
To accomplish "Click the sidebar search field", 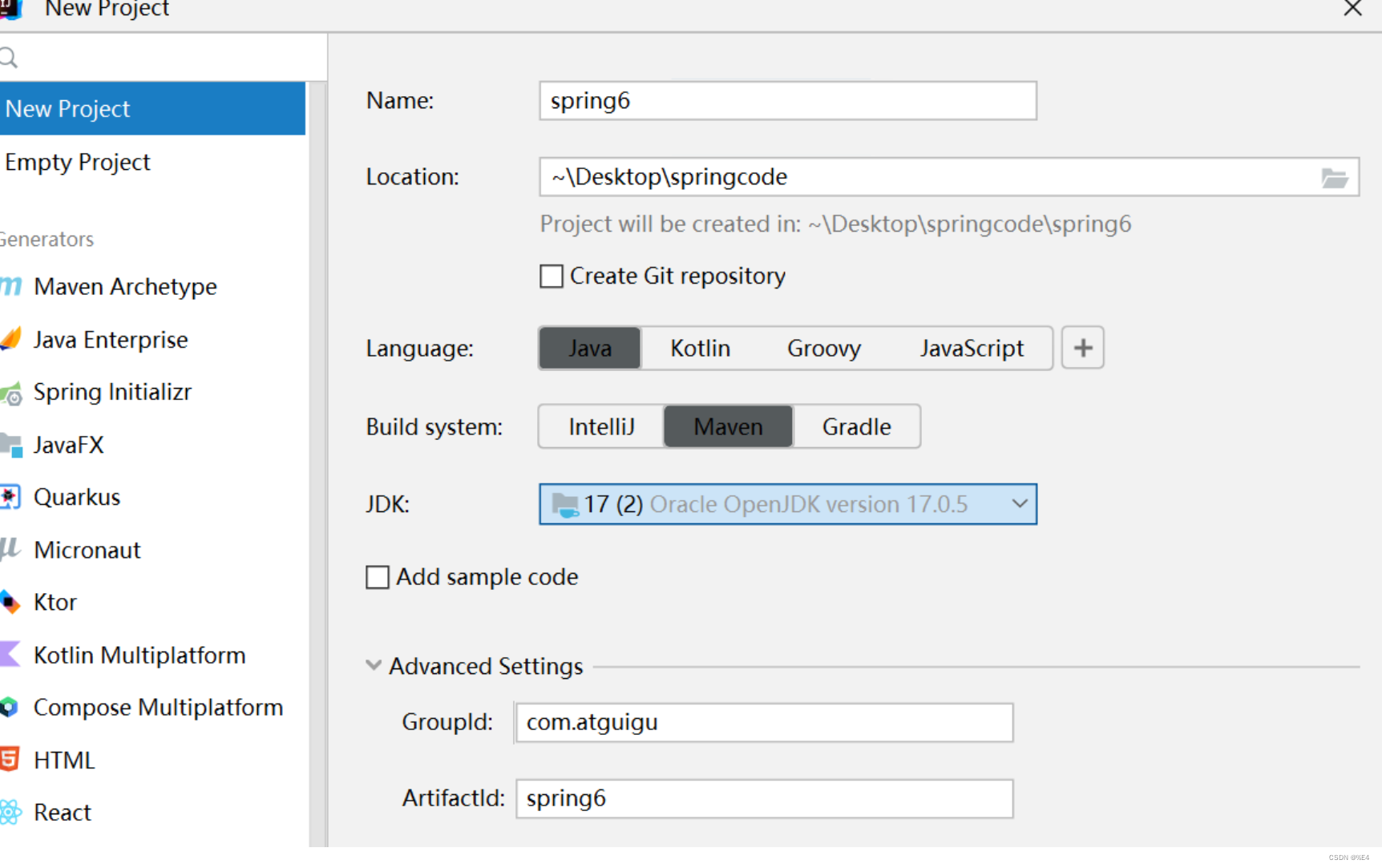I will coord(164,58).
